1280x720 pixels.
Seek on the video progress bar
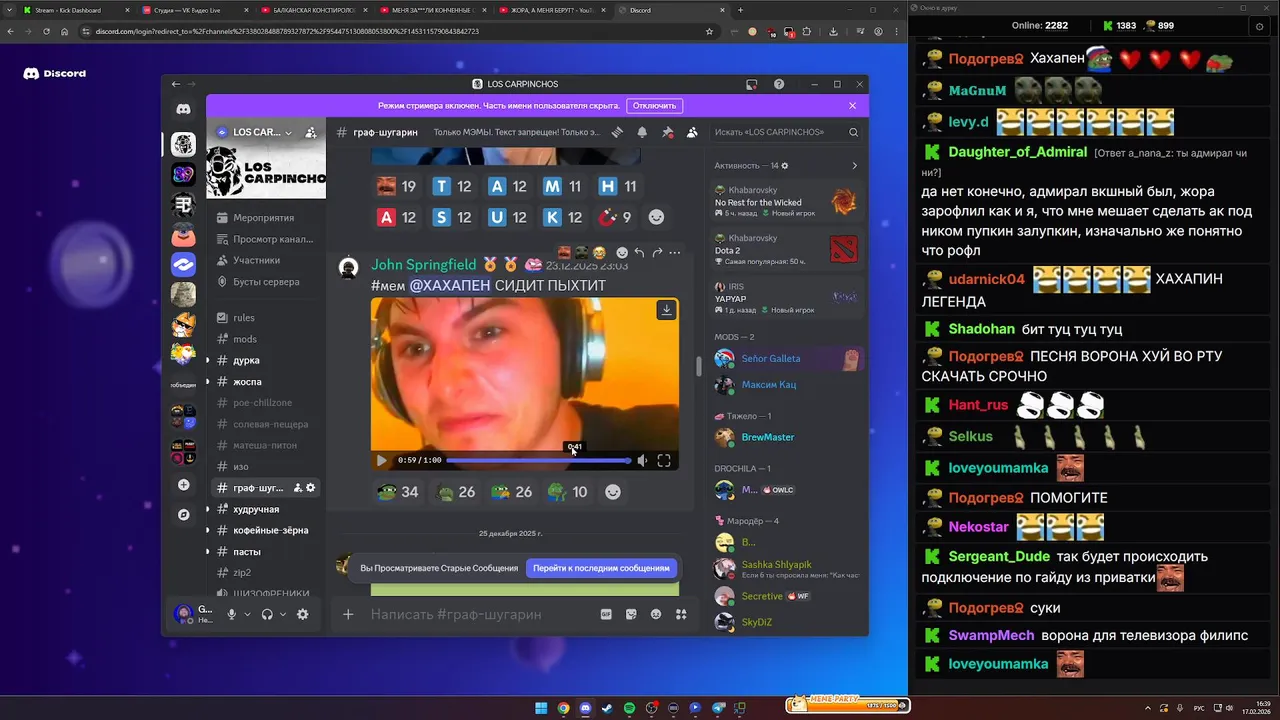pos(538,460)
